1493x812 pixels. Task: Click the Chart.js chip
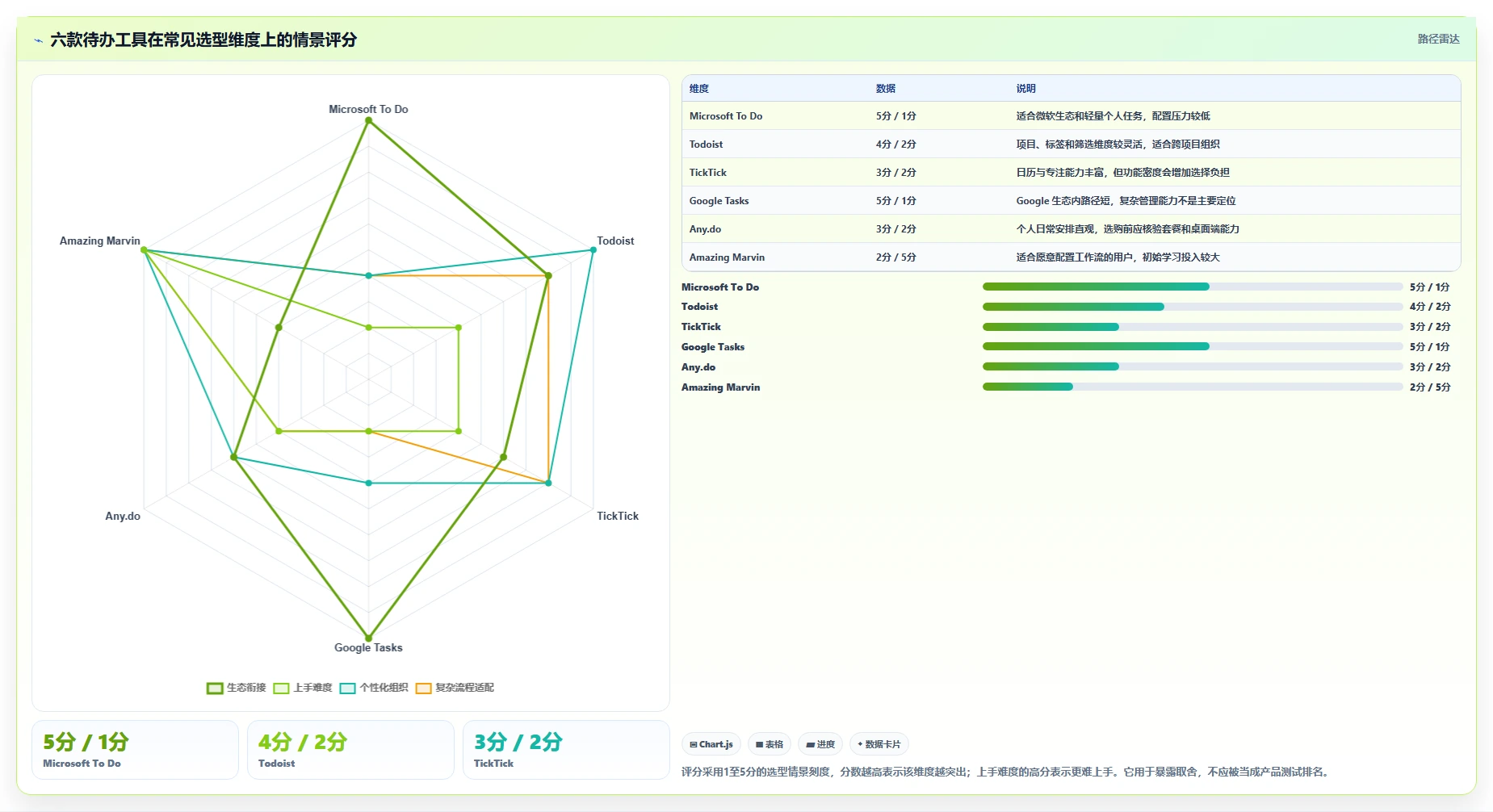[x=711, y=744]
